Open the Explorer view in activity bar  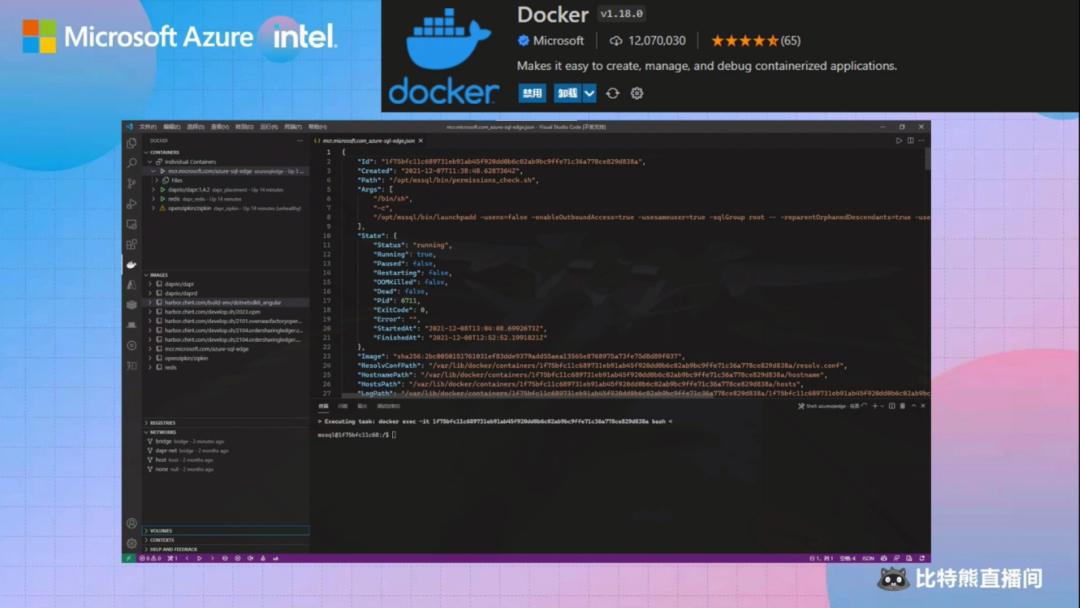coord(132,143)
